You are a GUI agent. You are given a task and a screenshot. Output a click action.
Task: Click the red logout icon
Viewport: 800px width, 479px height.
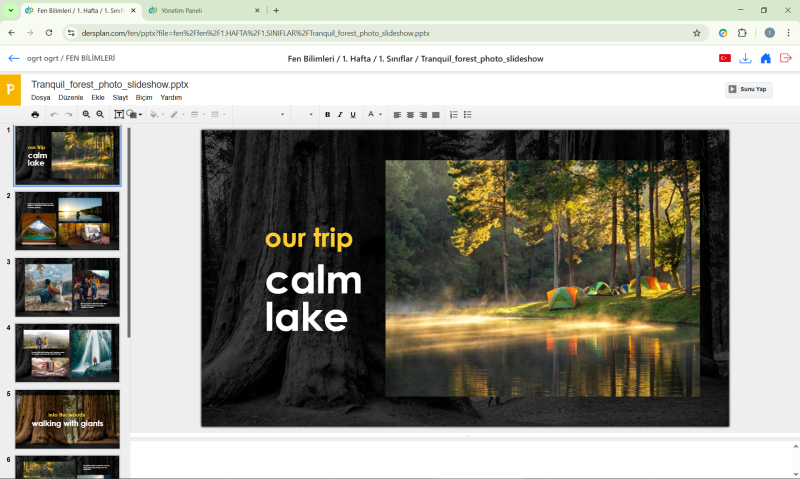click(x=785, y=59)
